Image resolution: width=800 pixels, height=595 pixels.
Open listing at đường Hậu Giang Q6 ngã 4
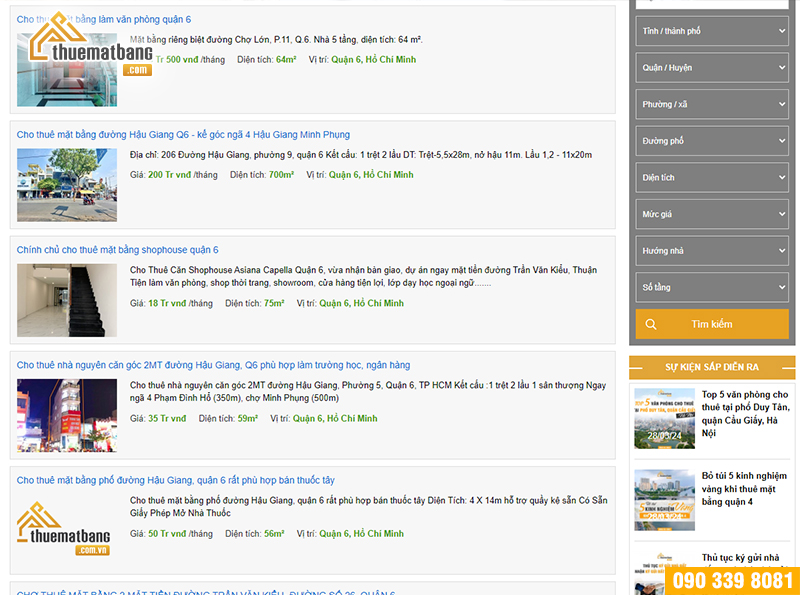183,134
